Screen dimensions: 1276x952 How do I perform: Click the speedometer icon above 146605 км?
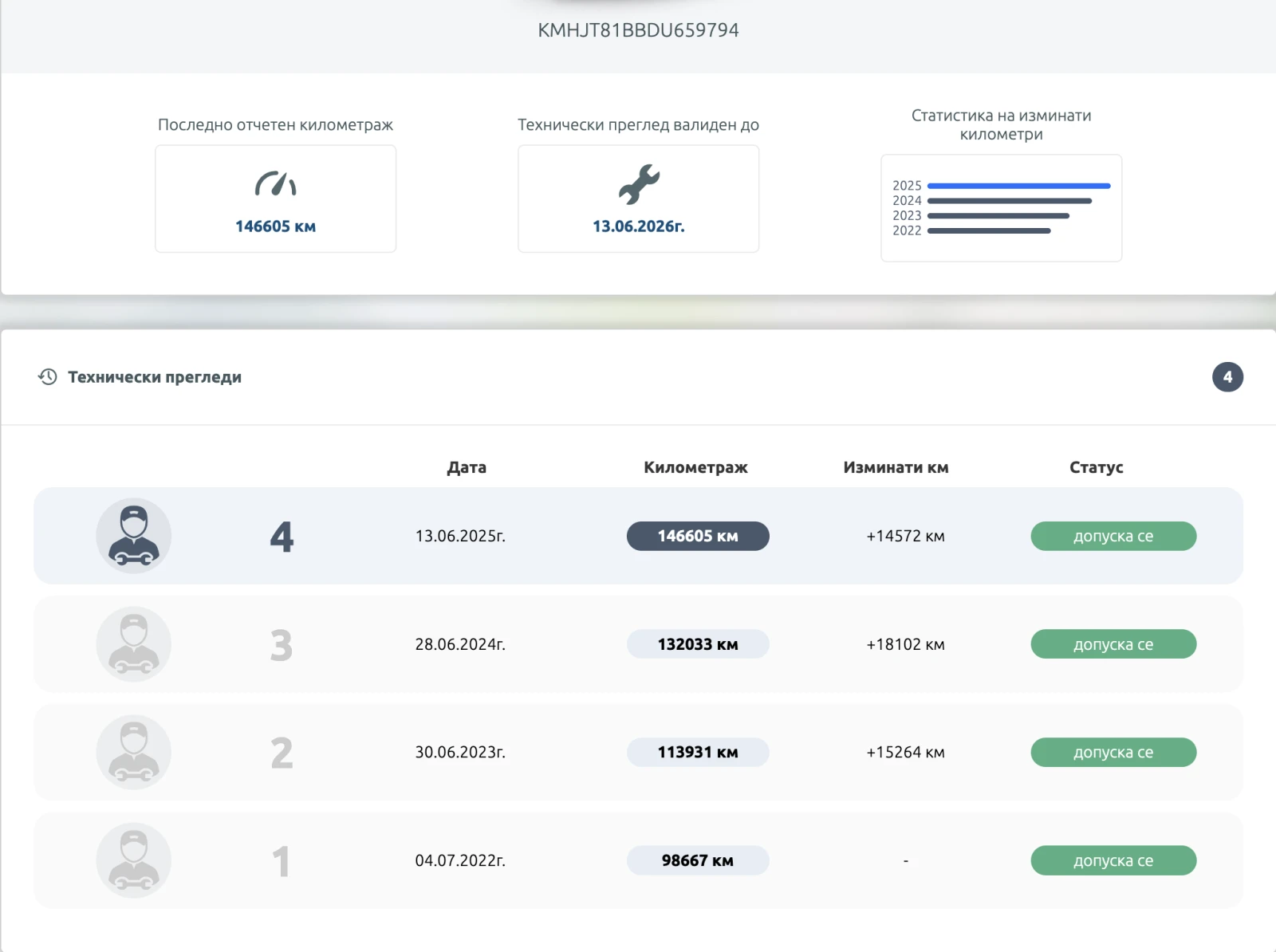click(275, 184)
